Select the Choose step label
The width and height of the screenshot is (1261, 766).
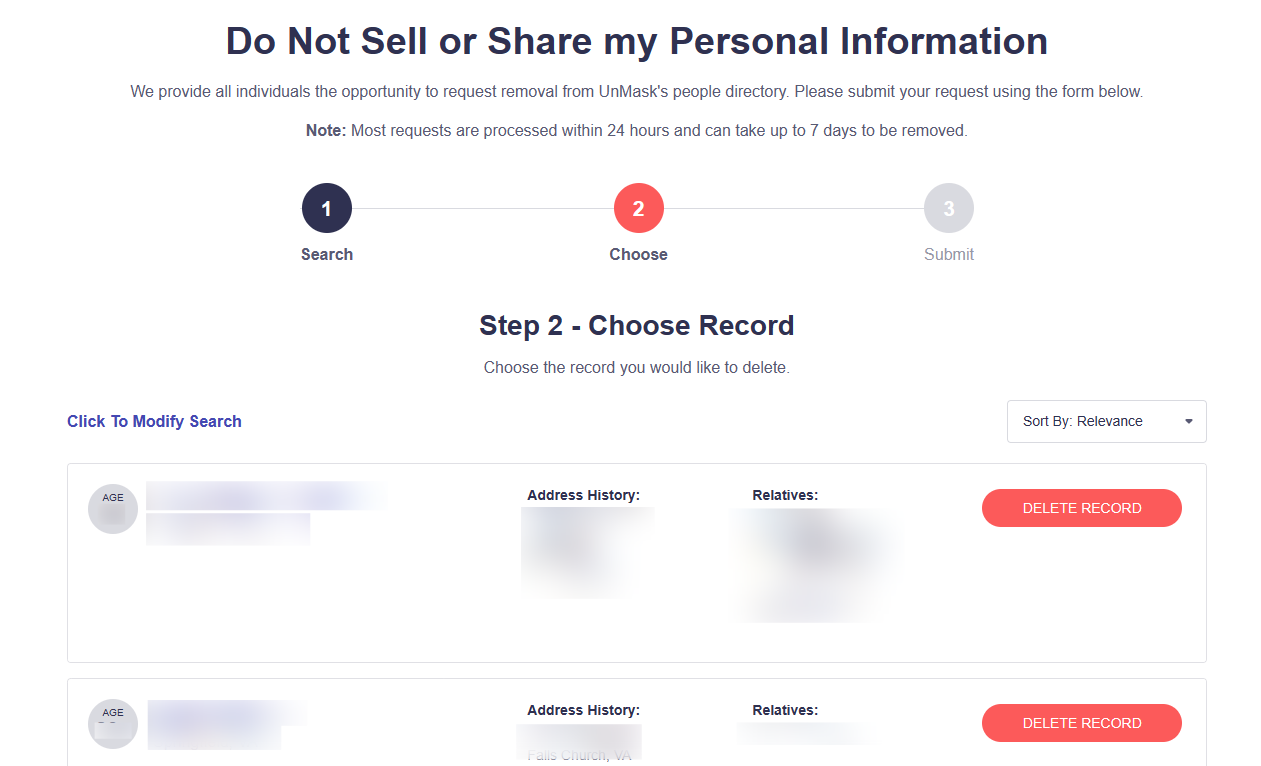[639, 254]
